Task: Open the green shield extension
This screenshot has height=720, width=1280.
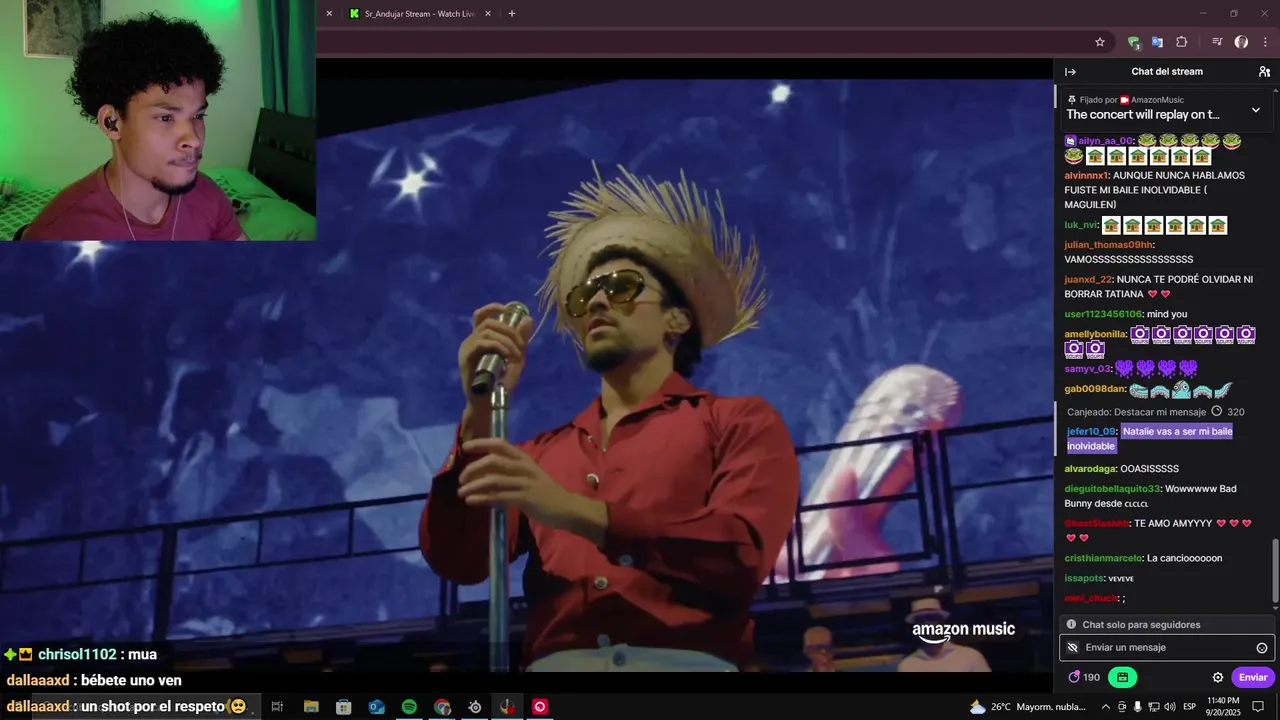Action: tap(1133, 42)
